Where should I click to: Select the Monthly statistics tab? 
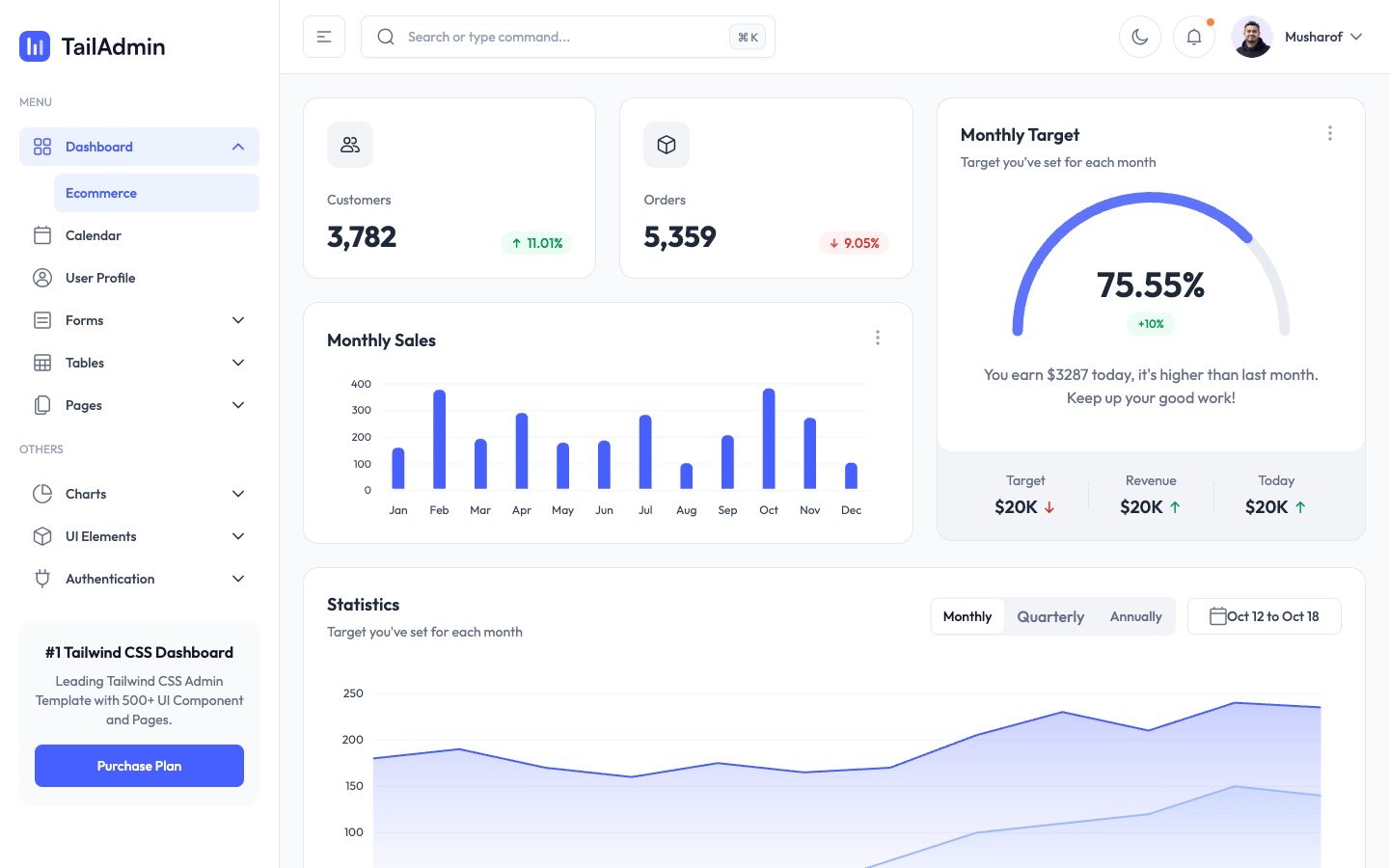click(x=967, y=616)
